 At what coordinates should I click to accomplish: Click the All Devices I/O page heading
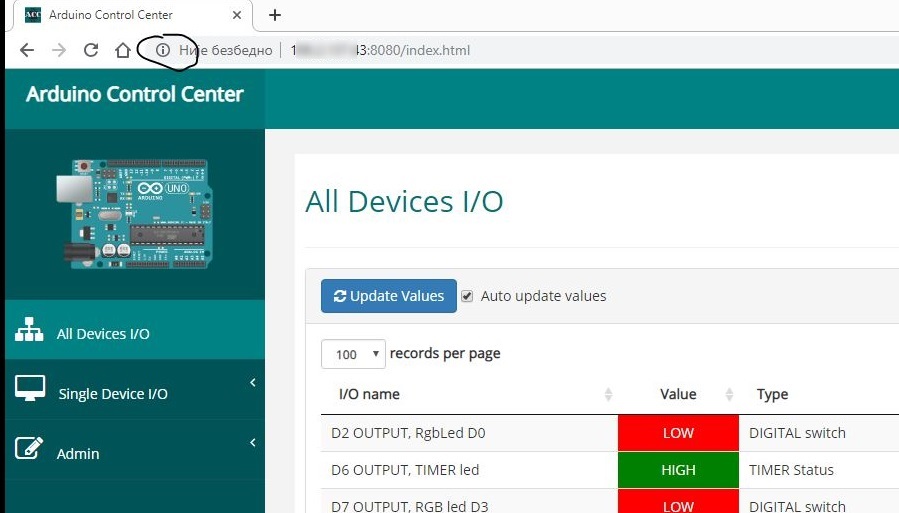click(404, 202)
